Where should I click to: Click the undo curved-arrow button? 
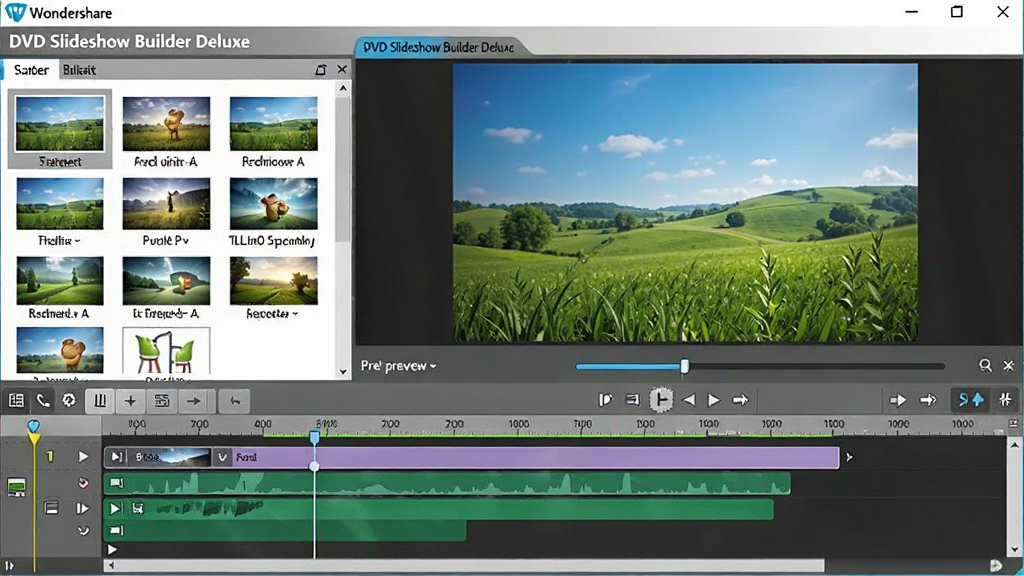point(235,401)
